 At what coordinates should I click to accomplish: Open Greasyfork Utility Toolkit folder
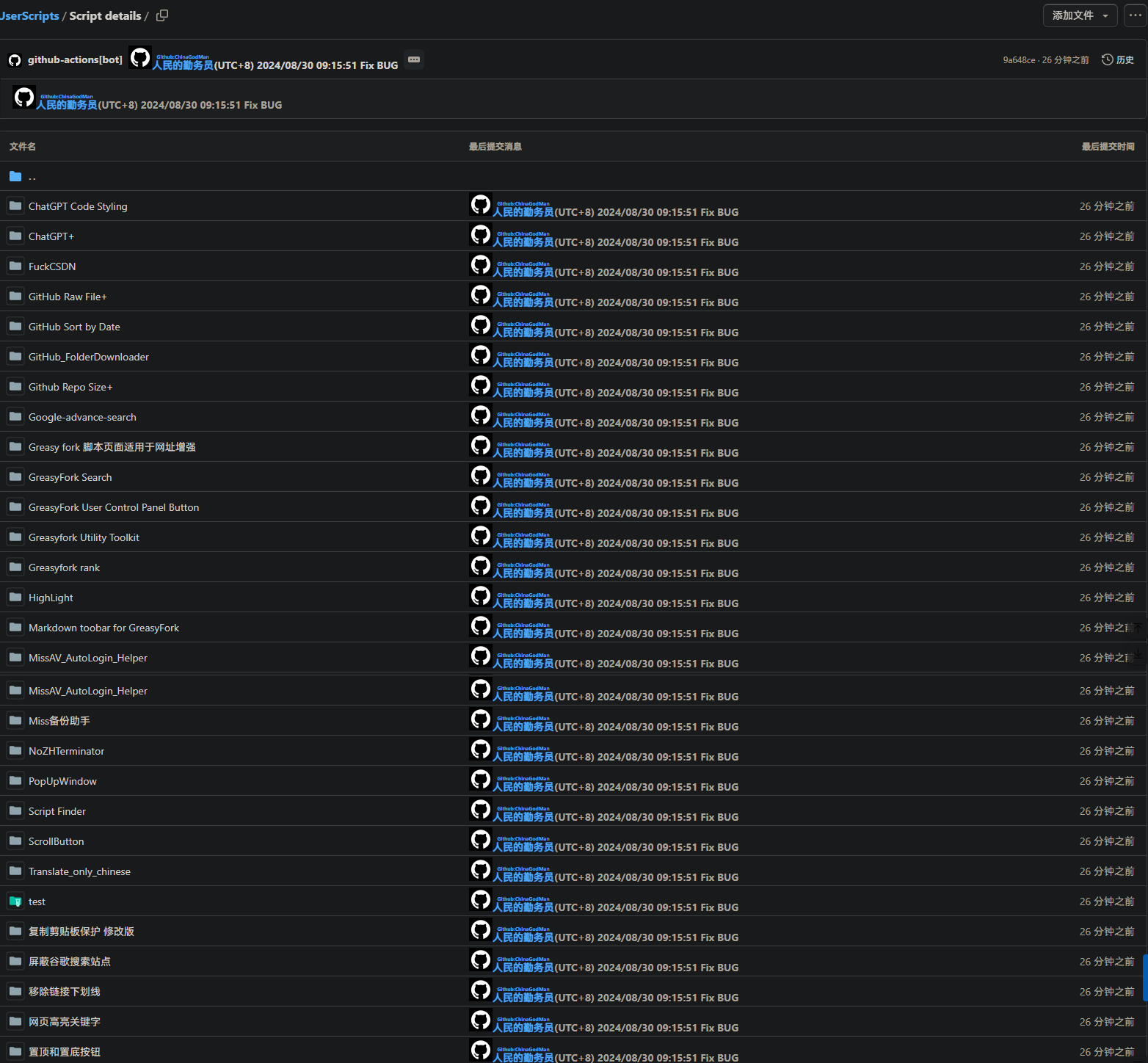pyautogui.click(x=84, y=537)
